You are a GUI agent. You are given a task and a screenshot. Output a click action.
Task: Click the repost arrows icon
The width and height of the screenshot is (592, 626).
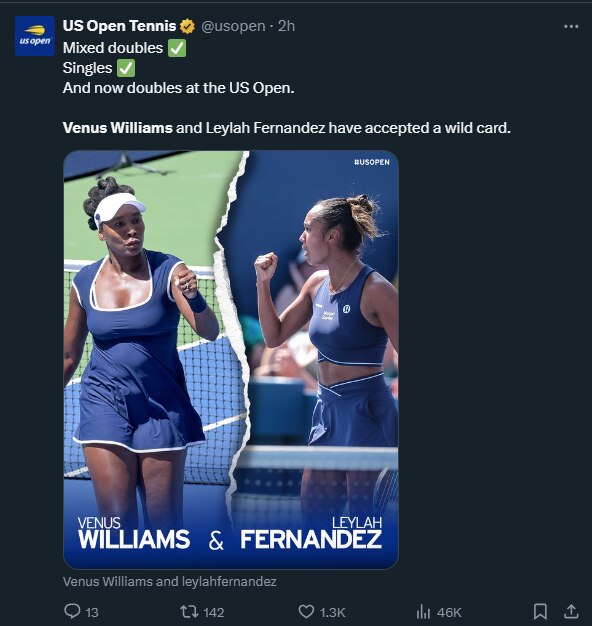(188, 611)
